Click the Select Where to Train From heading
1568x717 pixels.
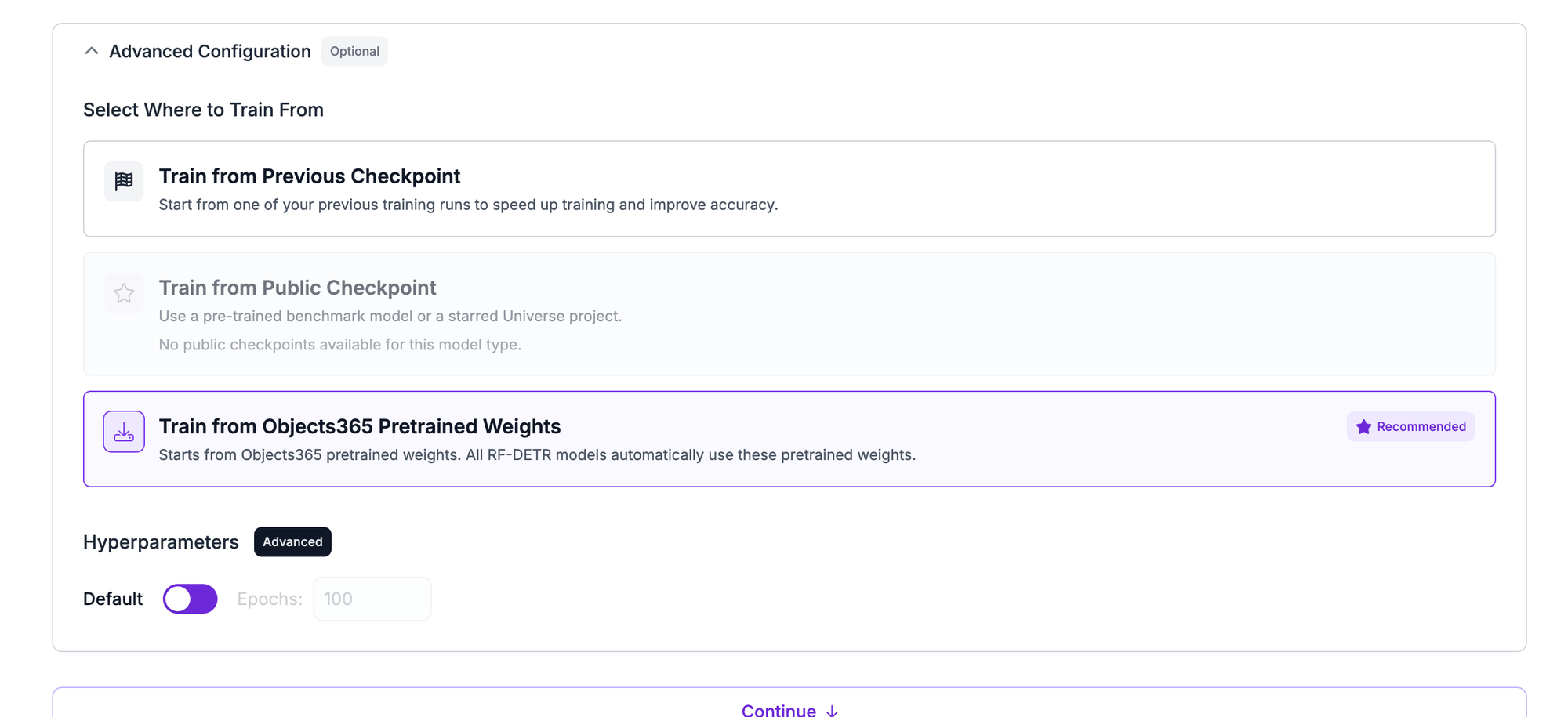pyautogui.click(x=203, y=110)
